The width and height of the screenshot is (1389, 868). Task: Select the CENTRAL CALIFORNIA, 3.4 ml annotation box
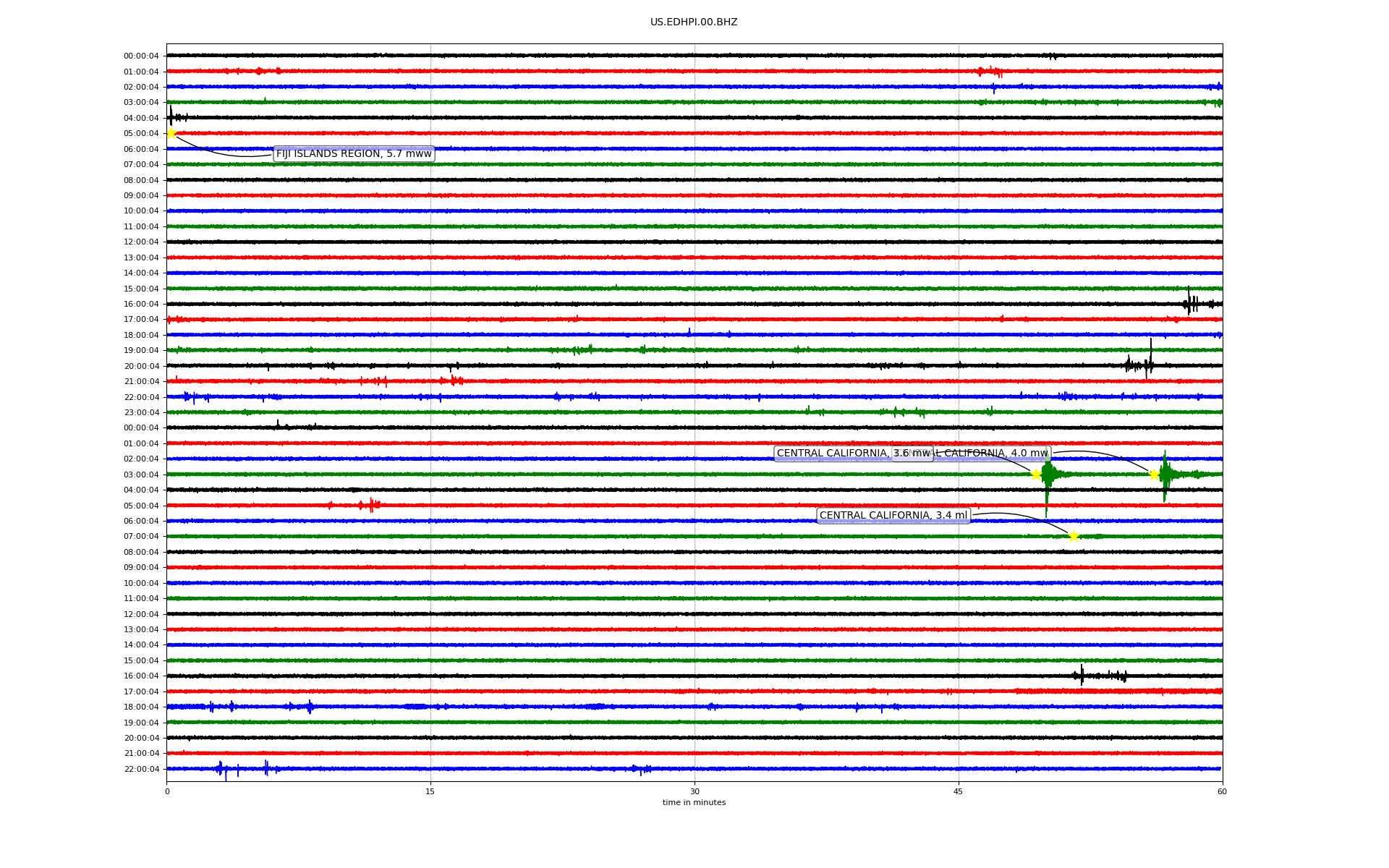[893, 516]
